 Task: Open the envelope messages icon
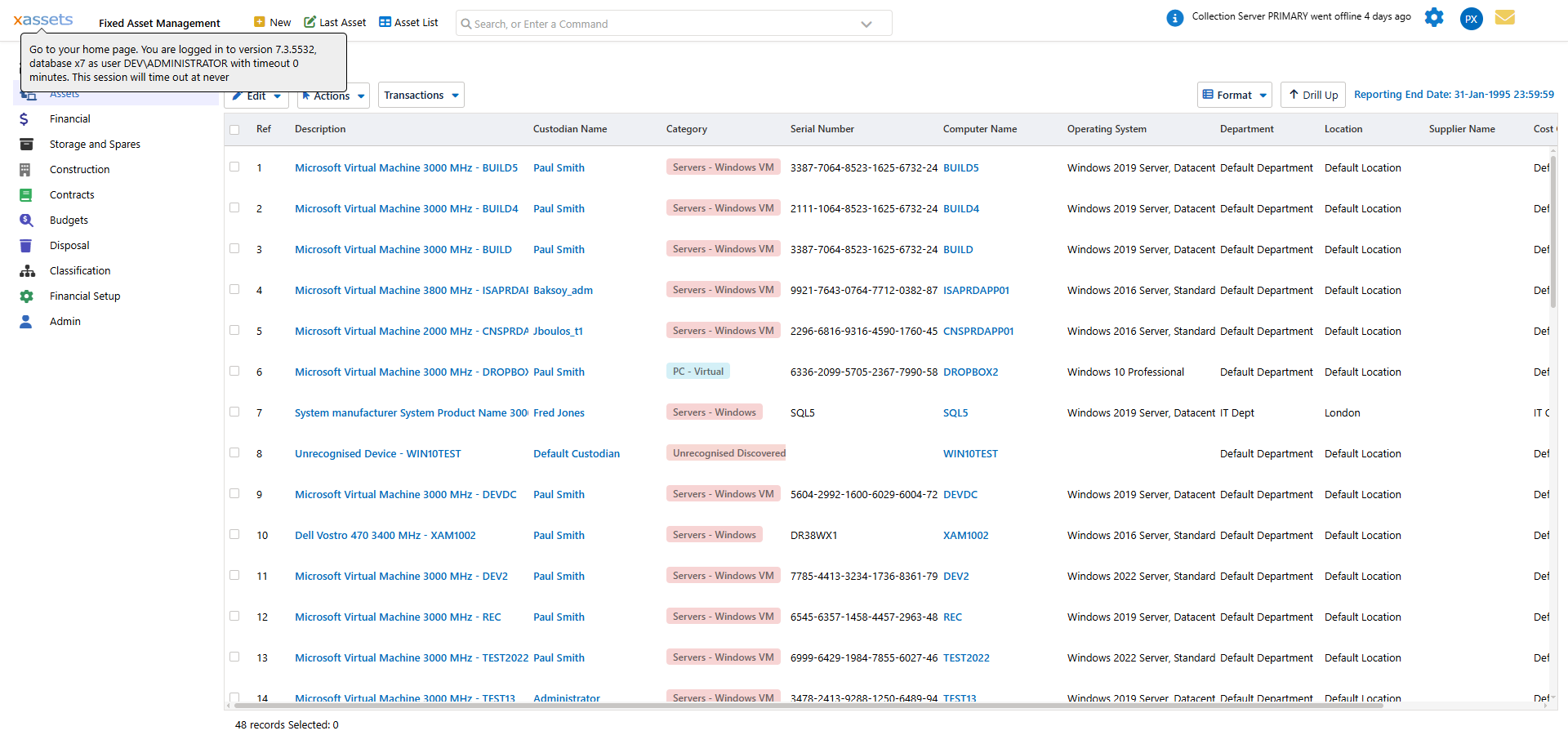point(1504,18)
